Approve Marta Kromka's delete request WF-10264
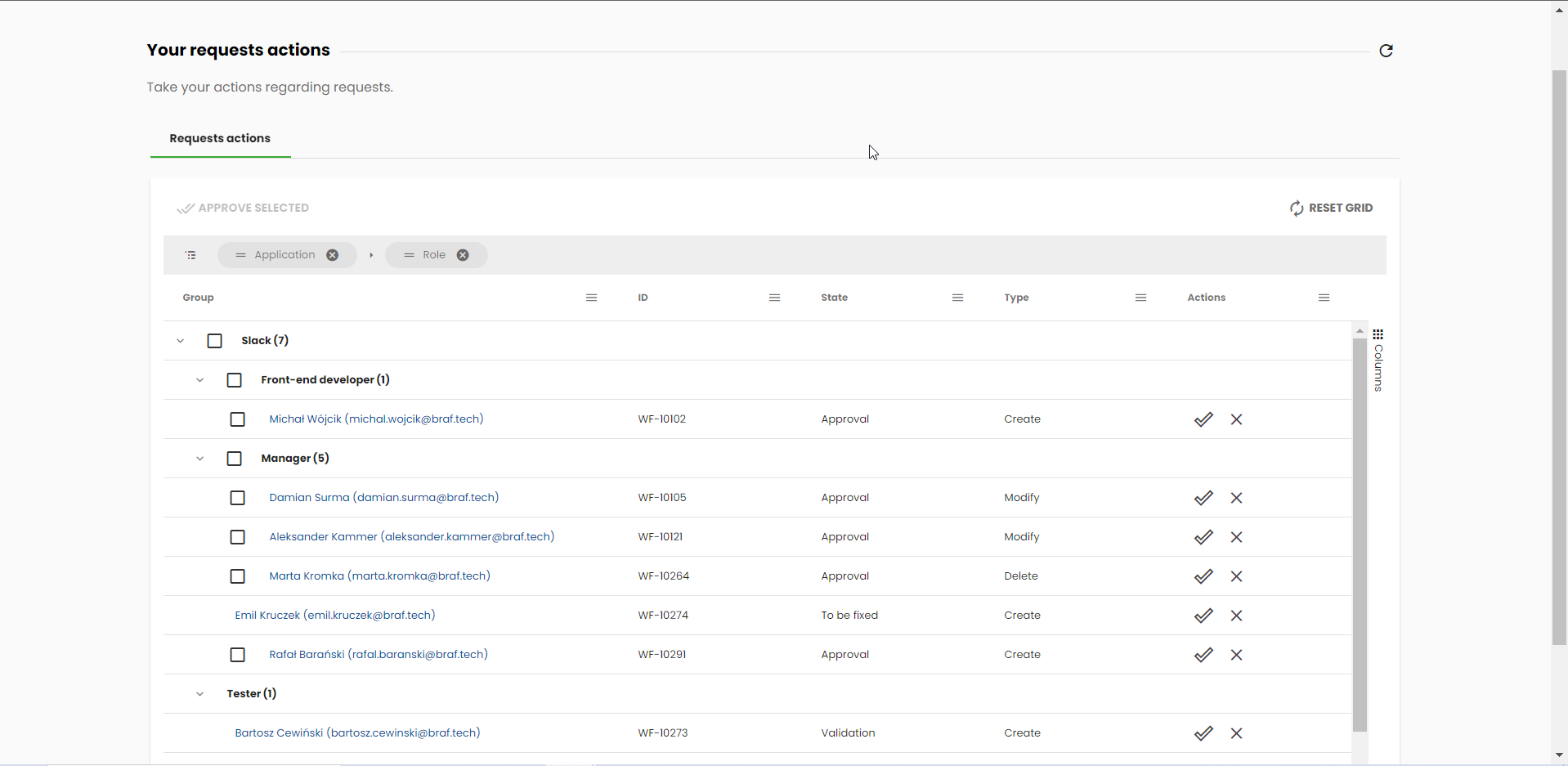 [x=1203, y=576]
